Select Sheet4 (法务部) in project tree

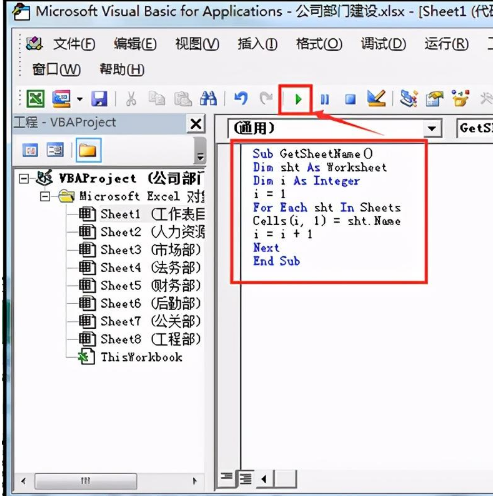140,268
